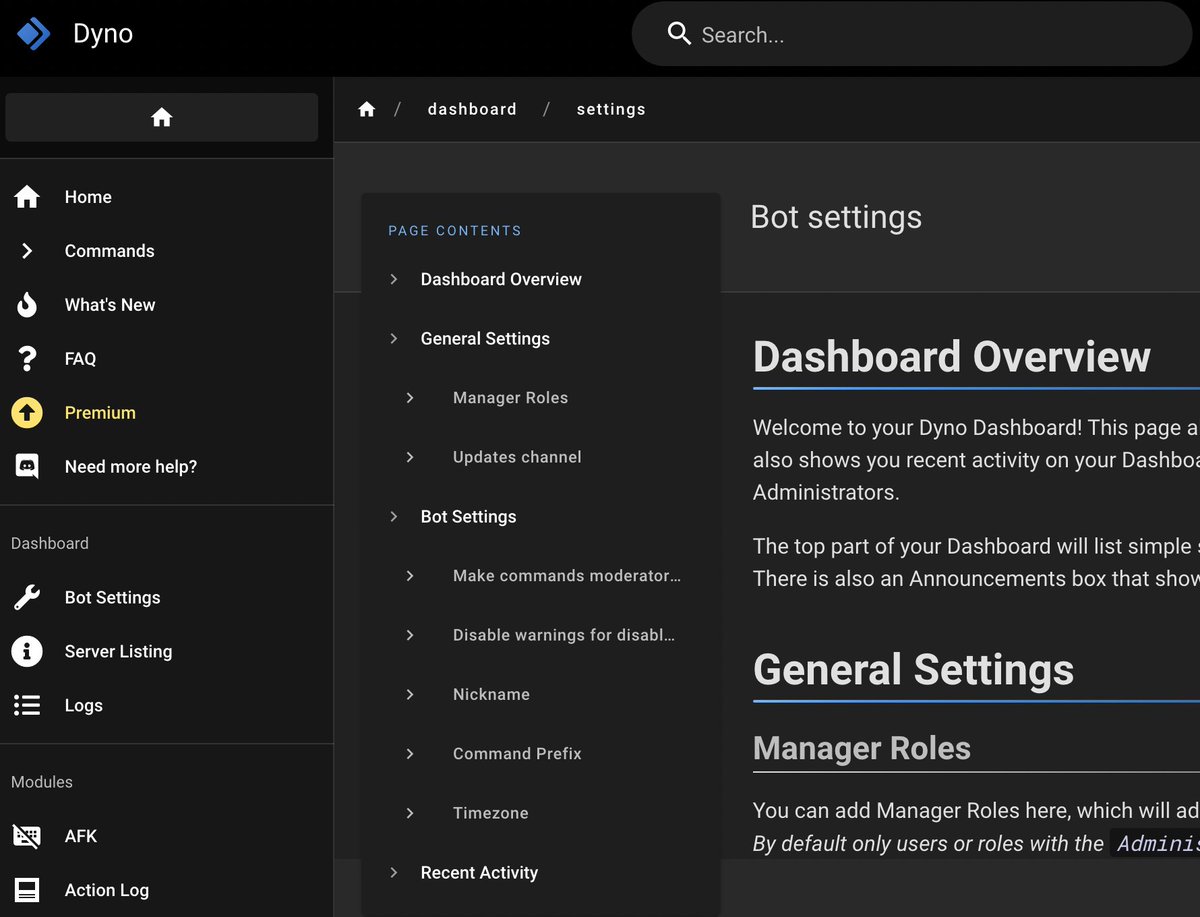Click the Dyno brand name
This screenshot has width=1200, height=917.
tap(103, 34)
